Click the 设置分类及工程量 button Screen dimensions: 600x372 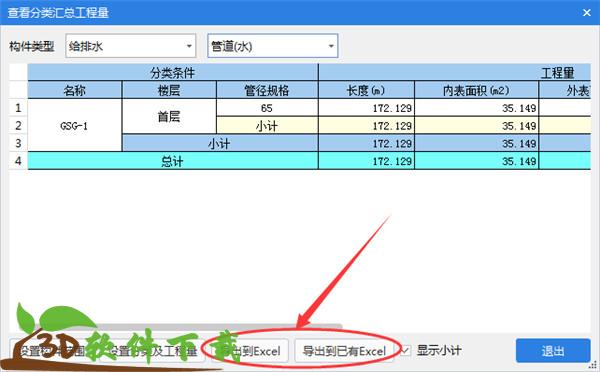(x=153, y=351)
